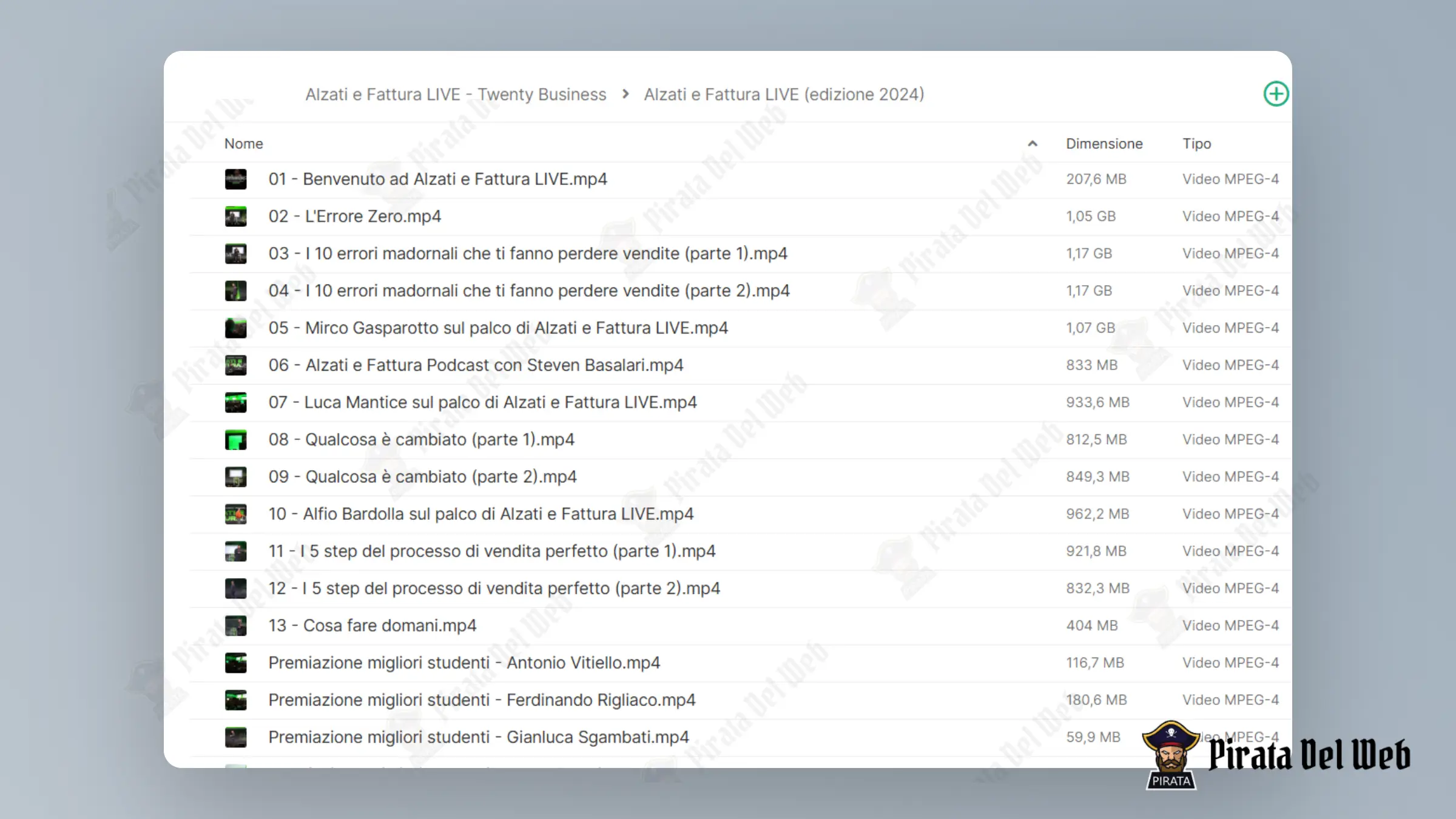The image size is (1456, 819).
Task: Click thumbnail of 01 - Benvenuto ad Alzati e Fattura LIVE.mp4
Action: pos(235,179)
